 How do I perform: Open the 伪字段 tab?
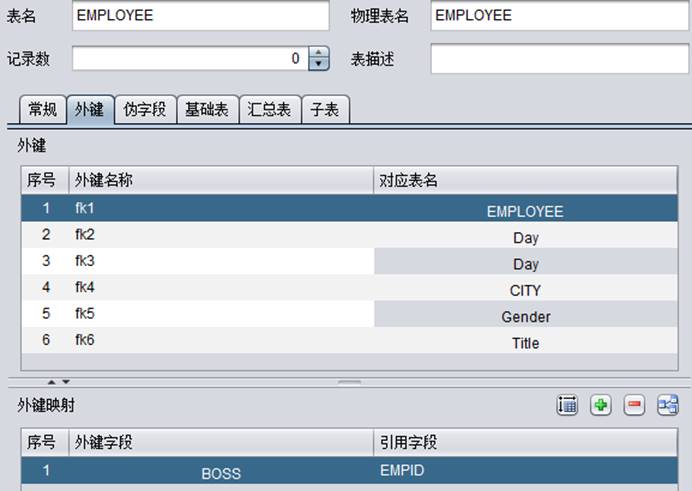point(146,110)
